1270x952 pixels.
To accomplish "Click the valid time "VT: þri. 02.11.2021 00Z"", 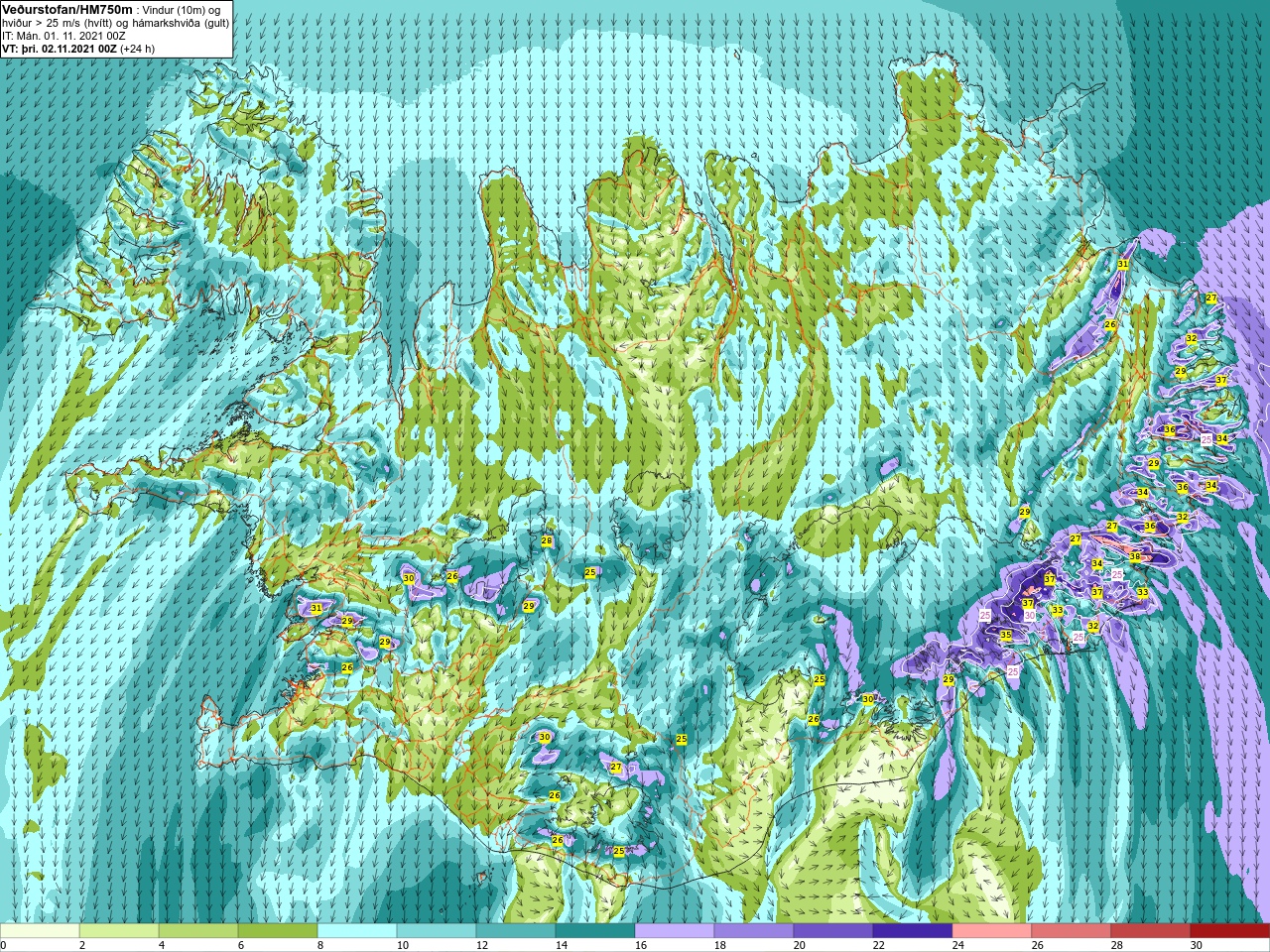I will (60, 49).
